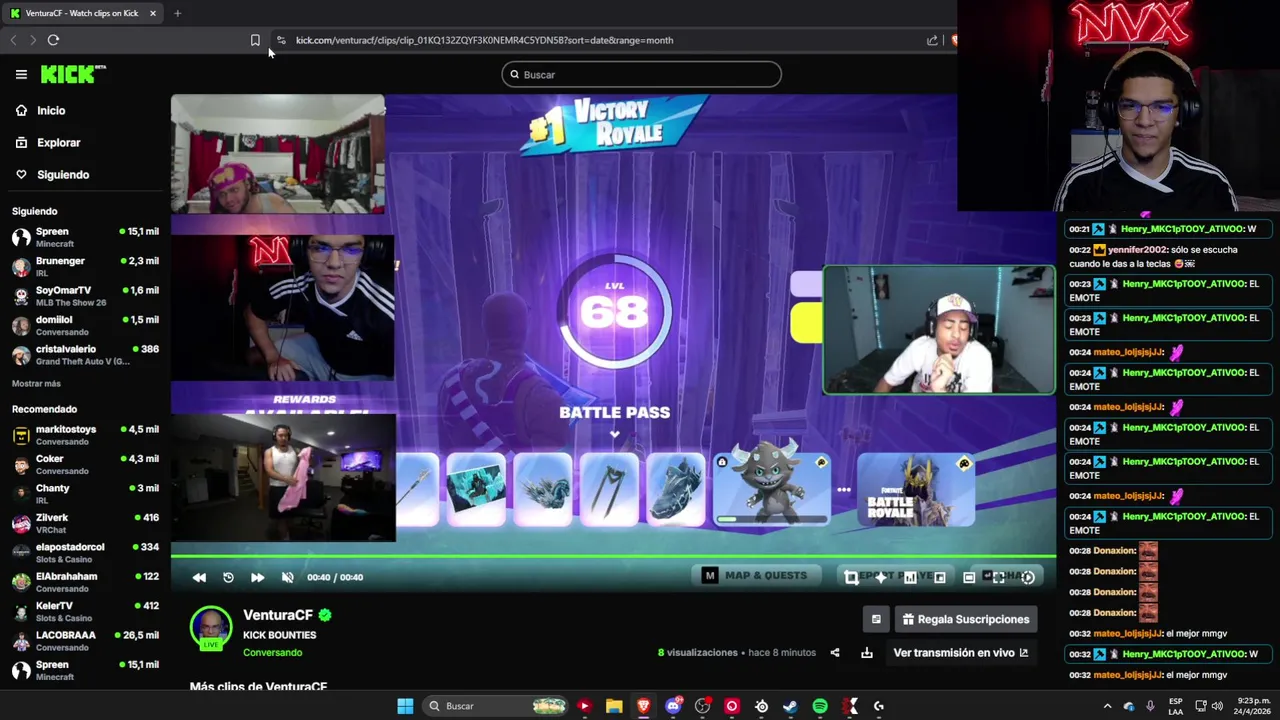Viewport: 1280px width, 720px height.
Task: Select cristalvalerio in followed list
Action: coord(85,354)
